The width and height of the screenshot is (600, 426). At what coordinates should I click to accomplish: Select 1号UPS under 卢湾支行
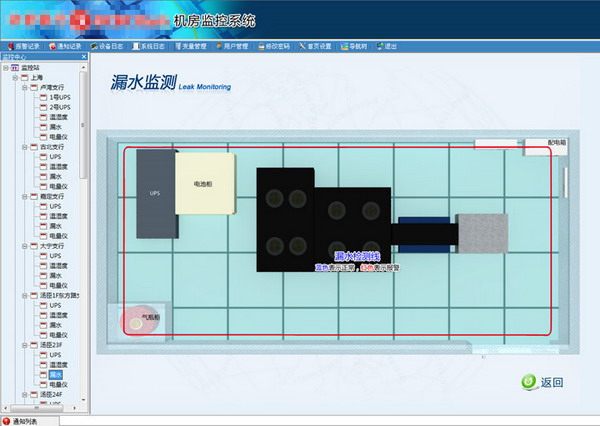coord(60,97)
